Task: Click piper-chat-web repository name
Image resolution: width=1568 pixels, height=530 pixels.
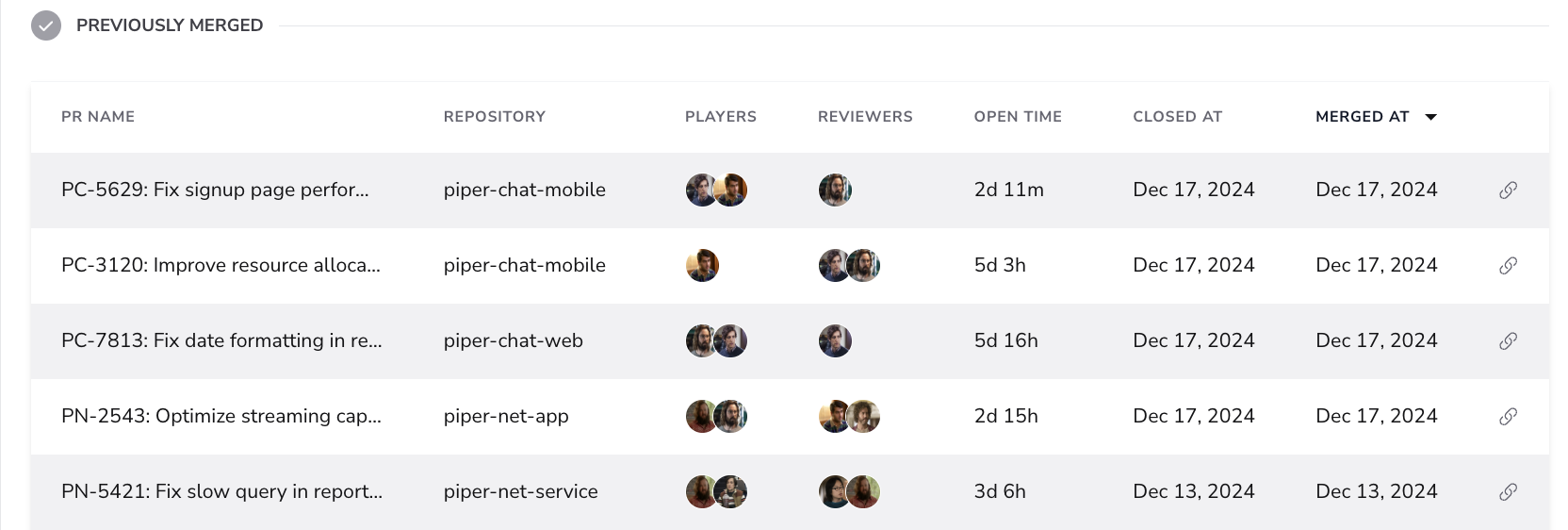Action: 514,340
